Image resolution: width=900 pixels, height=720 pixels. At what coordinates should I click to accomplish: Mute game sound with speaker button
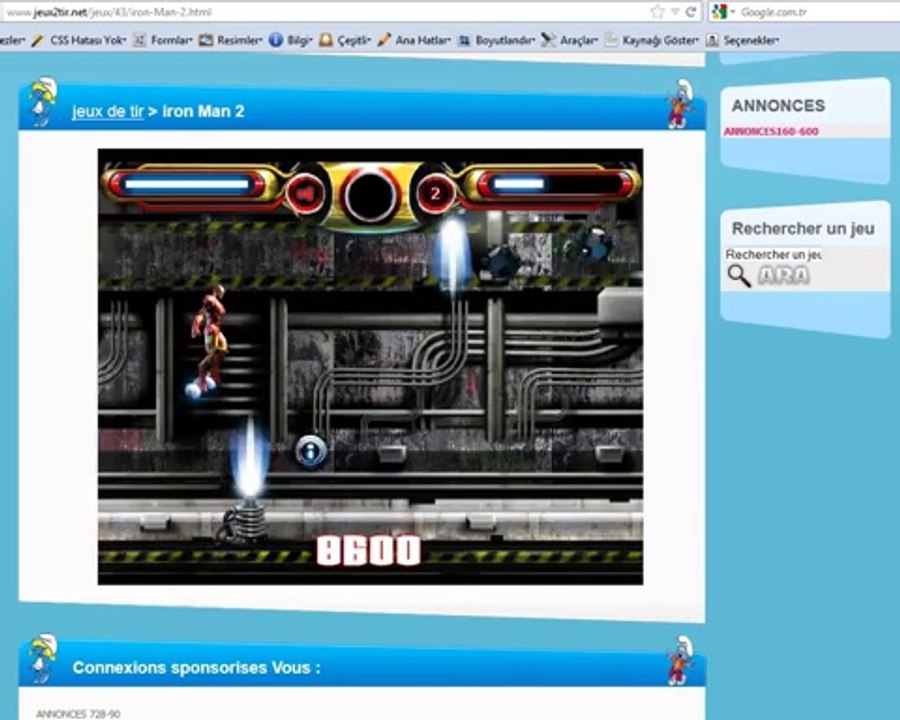pos(305,194)
